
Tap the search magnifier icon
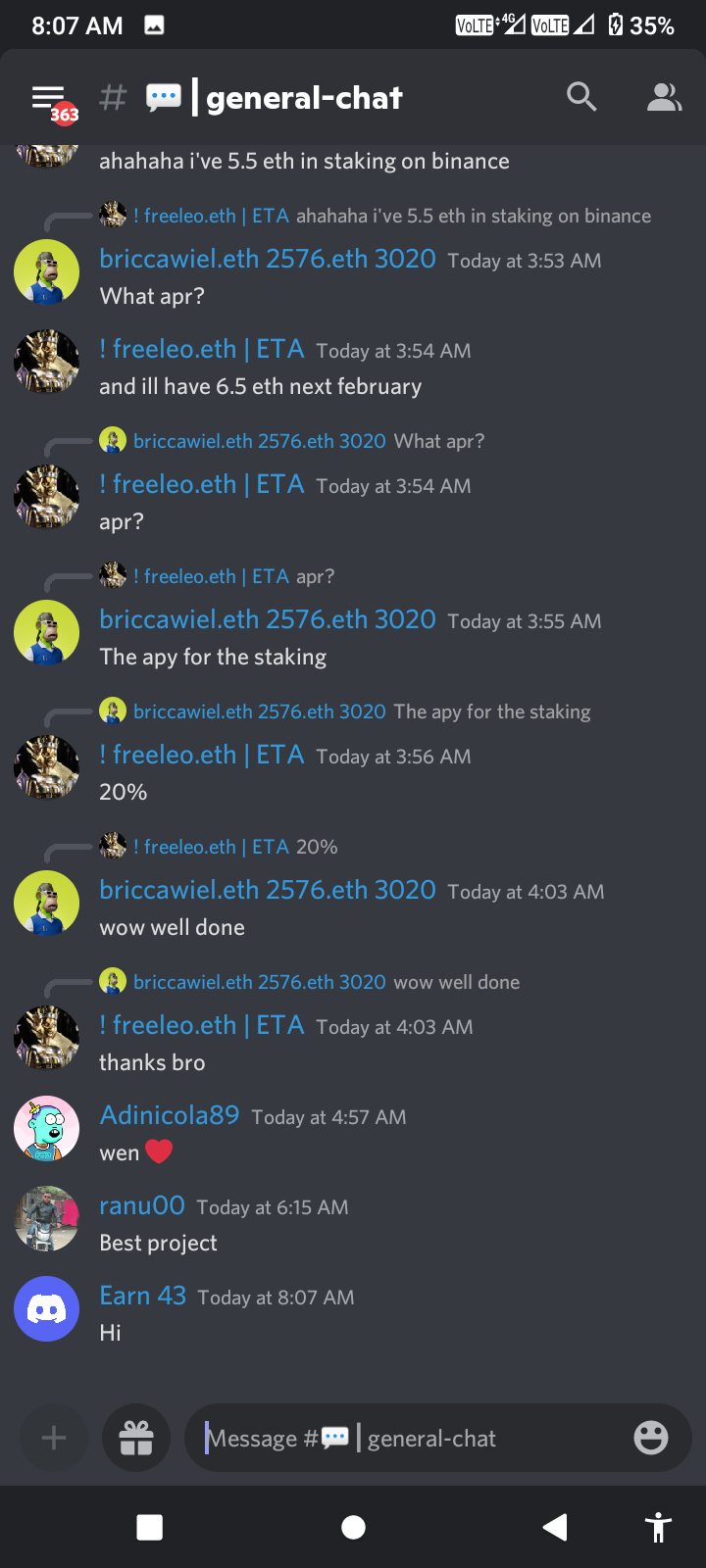coord(581,97)
